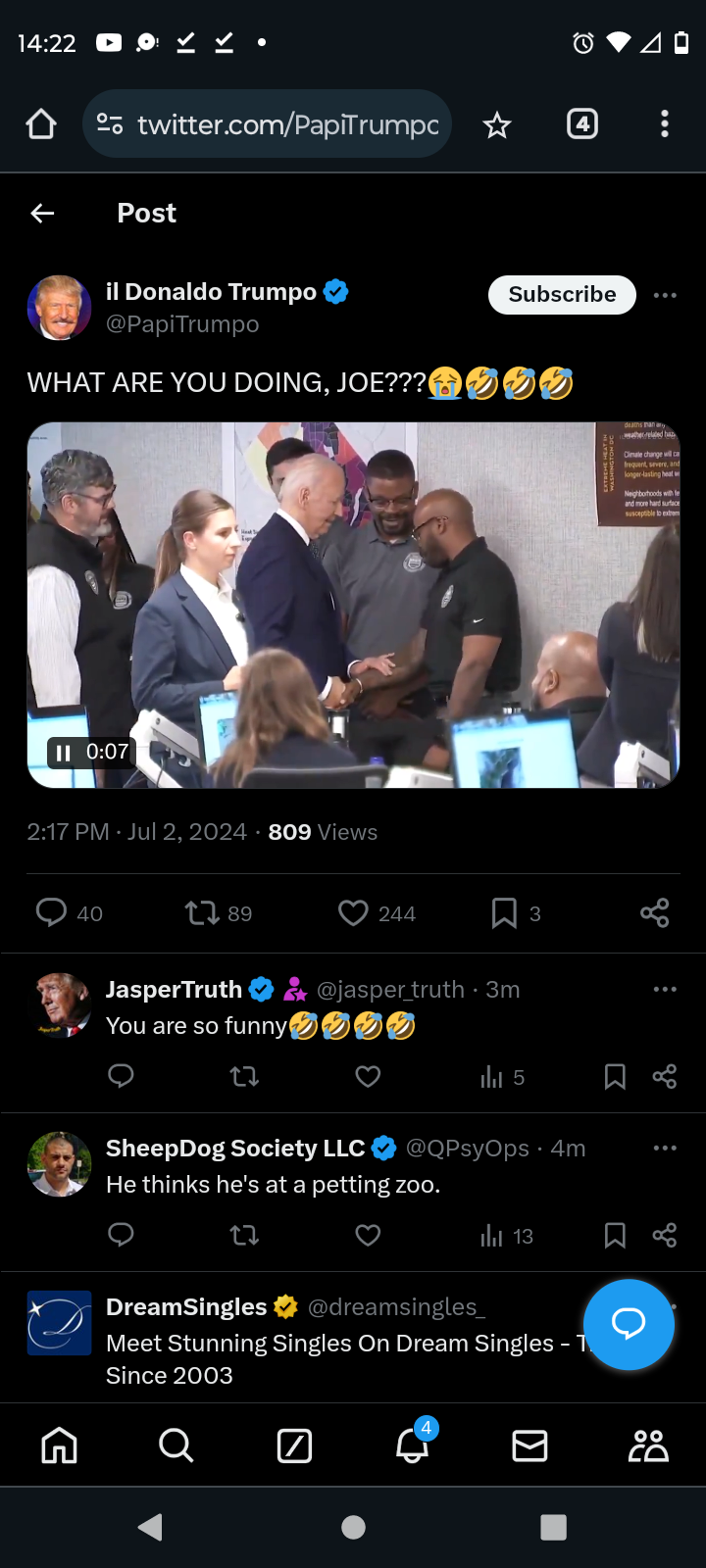Share the main post via share icon

tap(654, 913)
